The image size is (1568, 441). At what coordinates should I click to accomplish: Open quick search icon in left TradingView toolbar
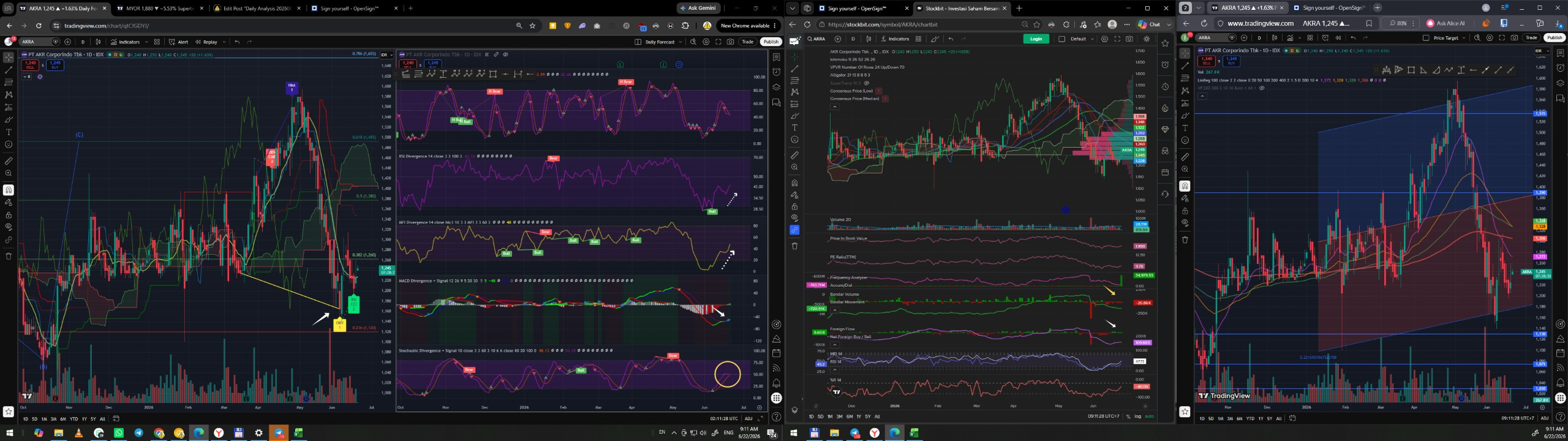click(x=693, y=42)
